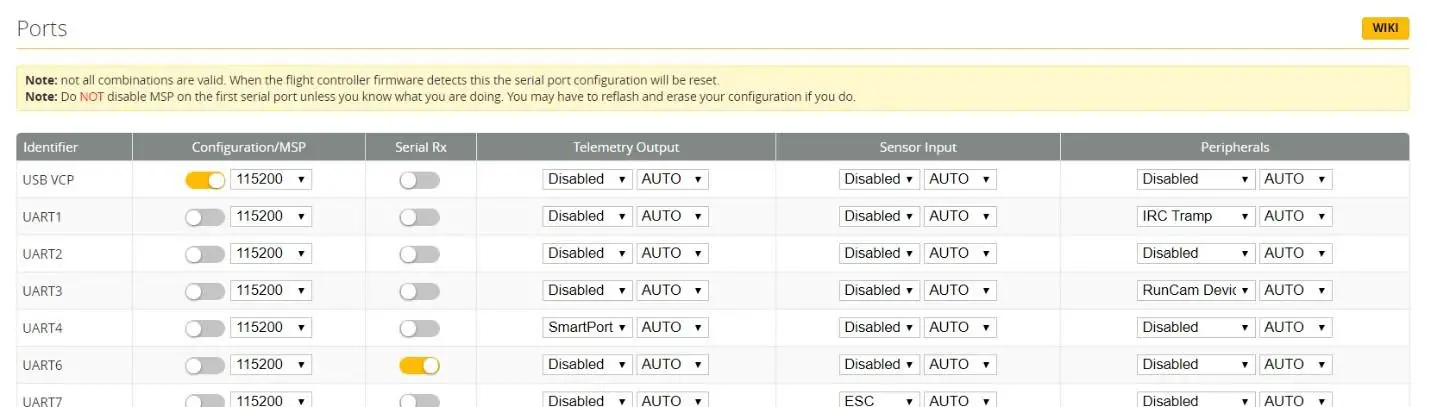Toggle UART3 Serial Rx switch
The width and height of the screenshot is (1431, 407).
419,291
